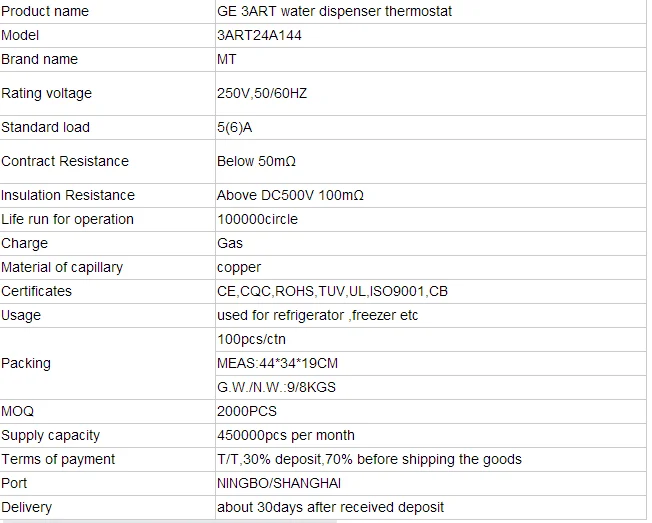Image resolution: width=652 pixels, height=523 pixels.
Task: Select the '100000circle' life run value
Action: [x=257, y=219]
